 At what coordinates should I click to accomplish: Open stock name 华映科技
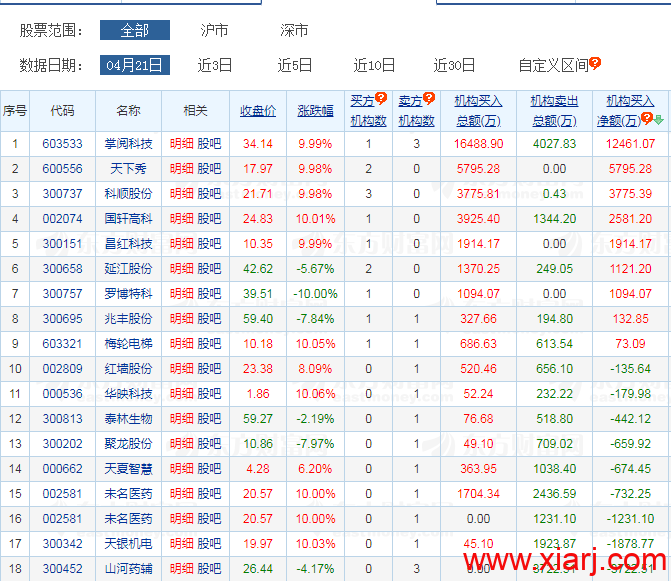point(128,394)
